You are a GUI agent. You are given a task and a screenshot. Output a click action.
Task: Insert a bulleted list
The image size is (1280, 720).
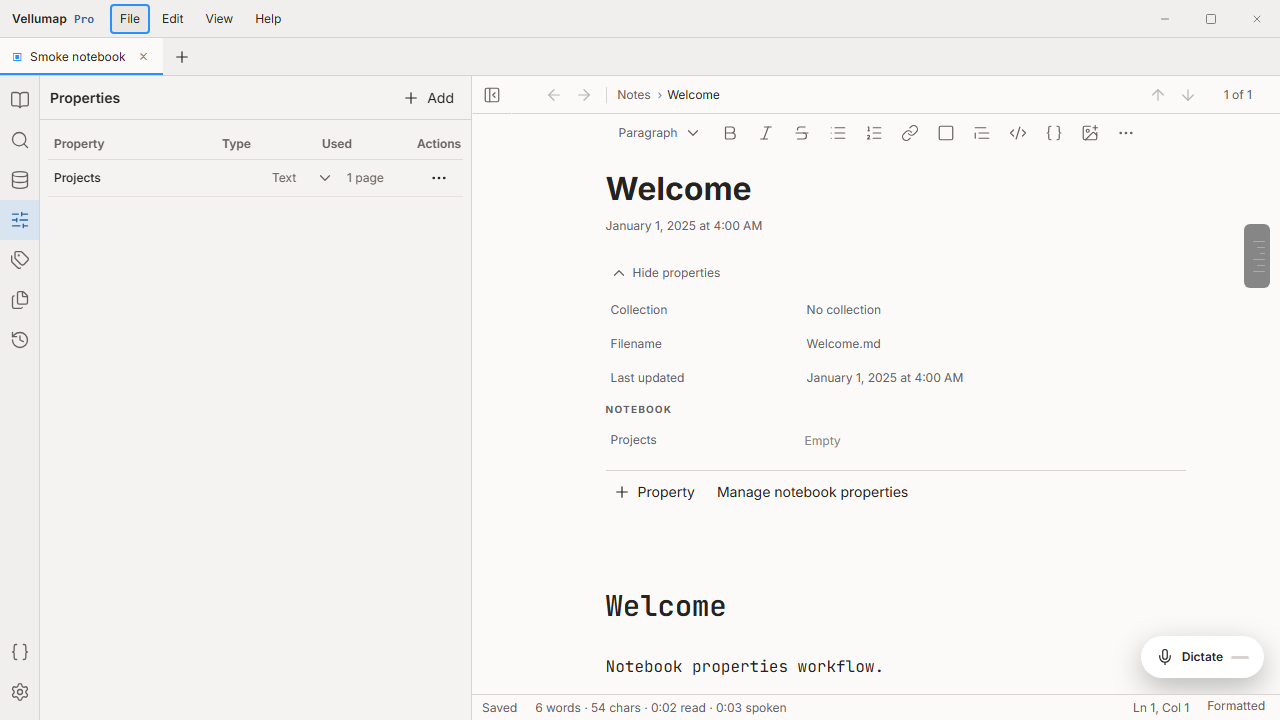838,133
